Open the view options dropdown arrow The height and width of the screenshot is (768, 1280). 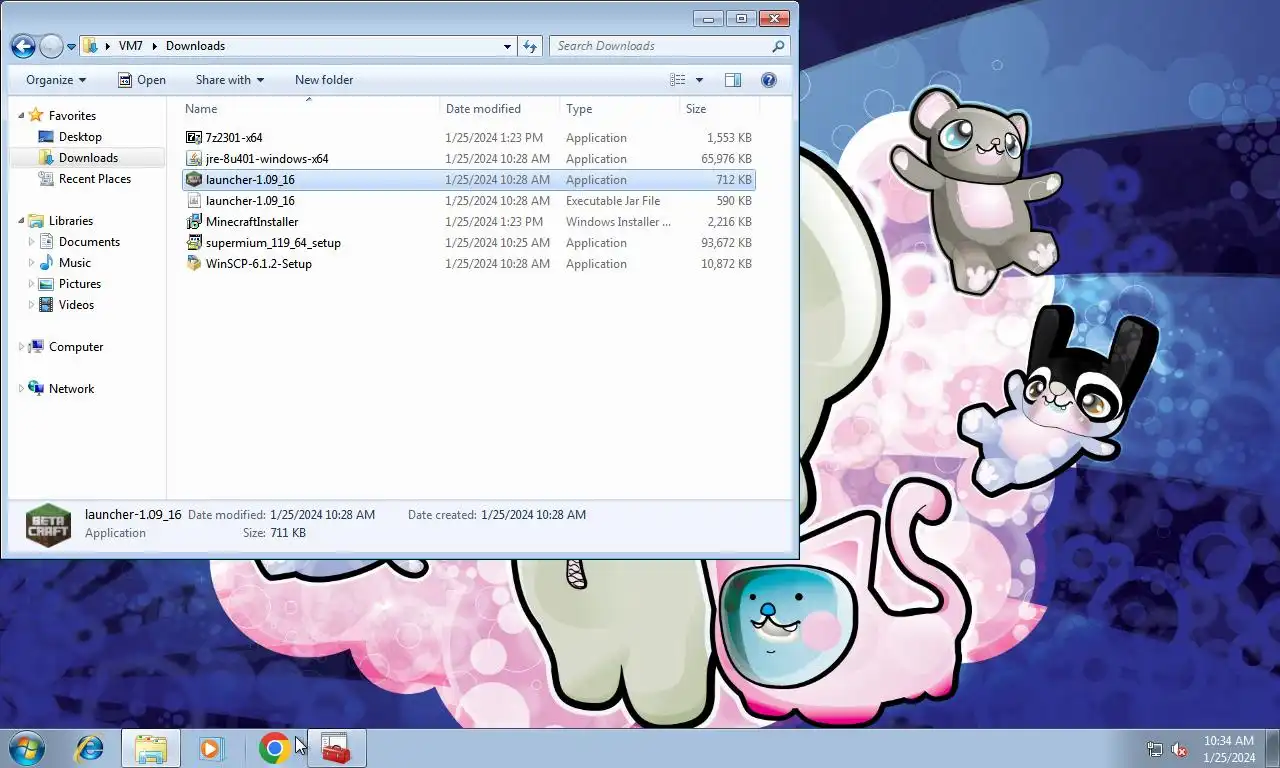point(699,80)
